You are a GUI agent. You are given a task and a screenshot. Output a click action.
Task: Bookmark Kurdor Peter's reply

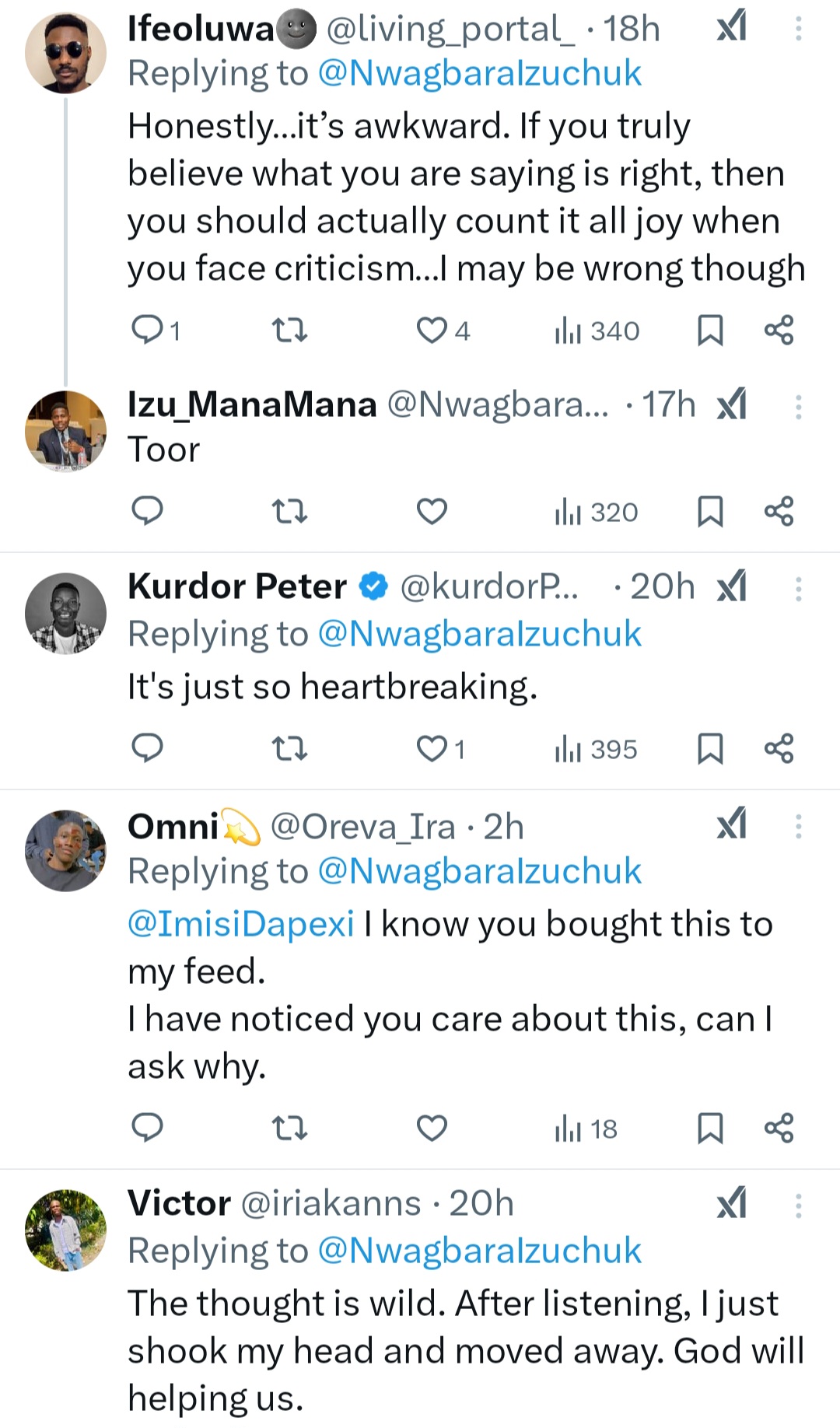click(x=710, y=749)
